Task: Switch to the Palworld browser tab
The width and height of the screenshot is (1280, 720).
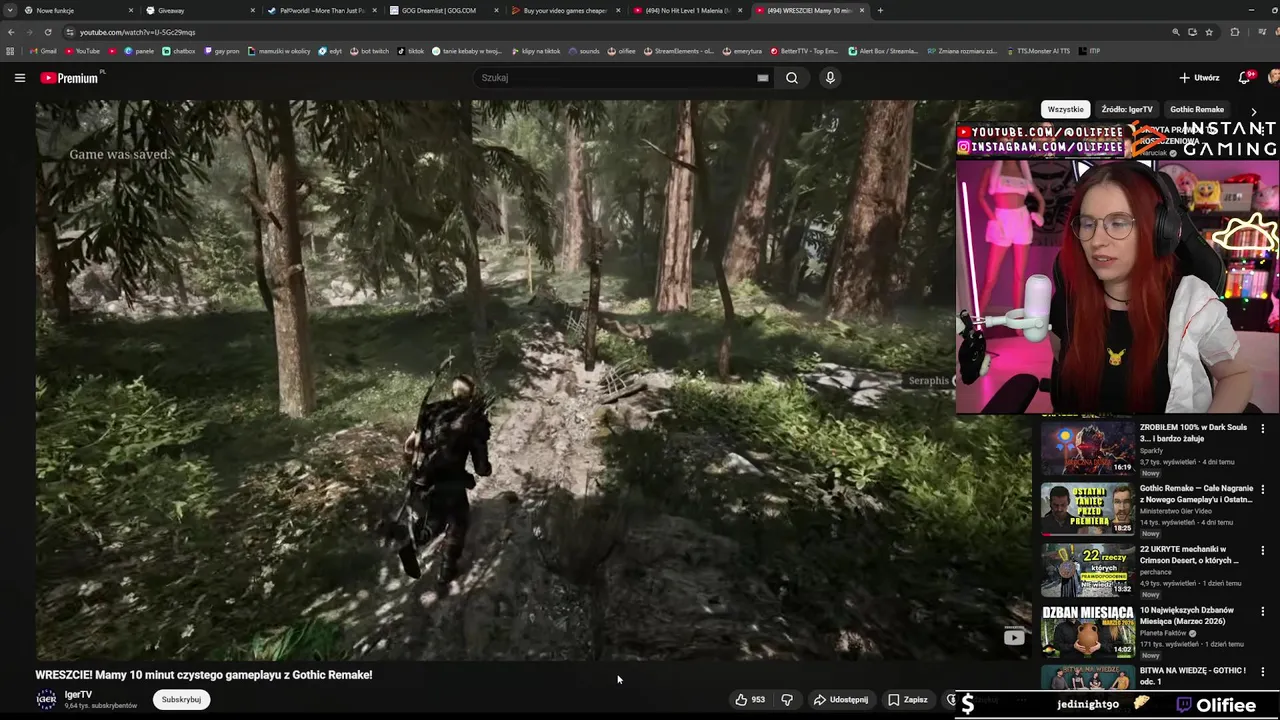Action: pyautogui.click(x=320, y=10)
